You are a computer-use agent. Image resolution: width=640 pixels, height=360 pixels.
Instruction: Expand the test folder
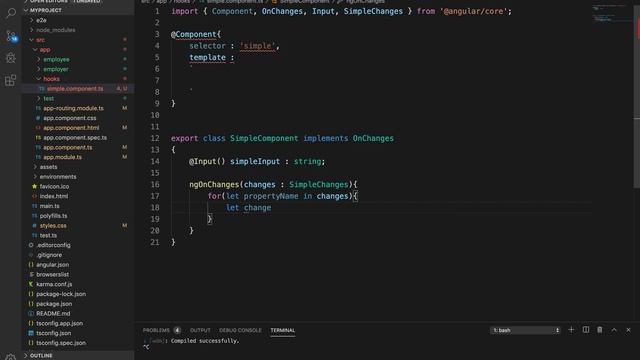coord(49,98)
